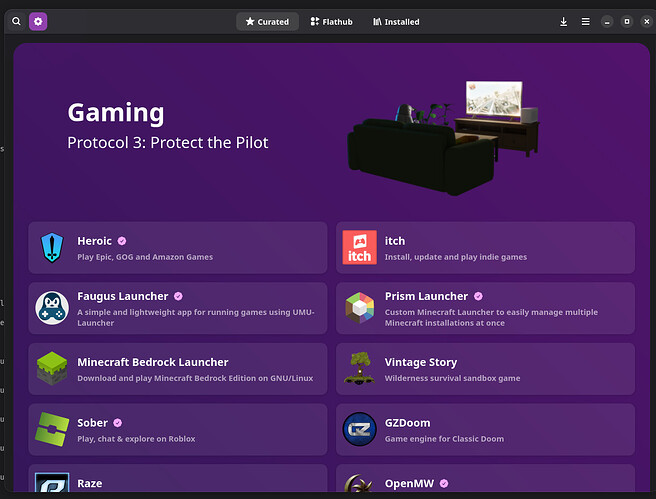Click the Faugus Launcher verified badge

click(178, 296)
